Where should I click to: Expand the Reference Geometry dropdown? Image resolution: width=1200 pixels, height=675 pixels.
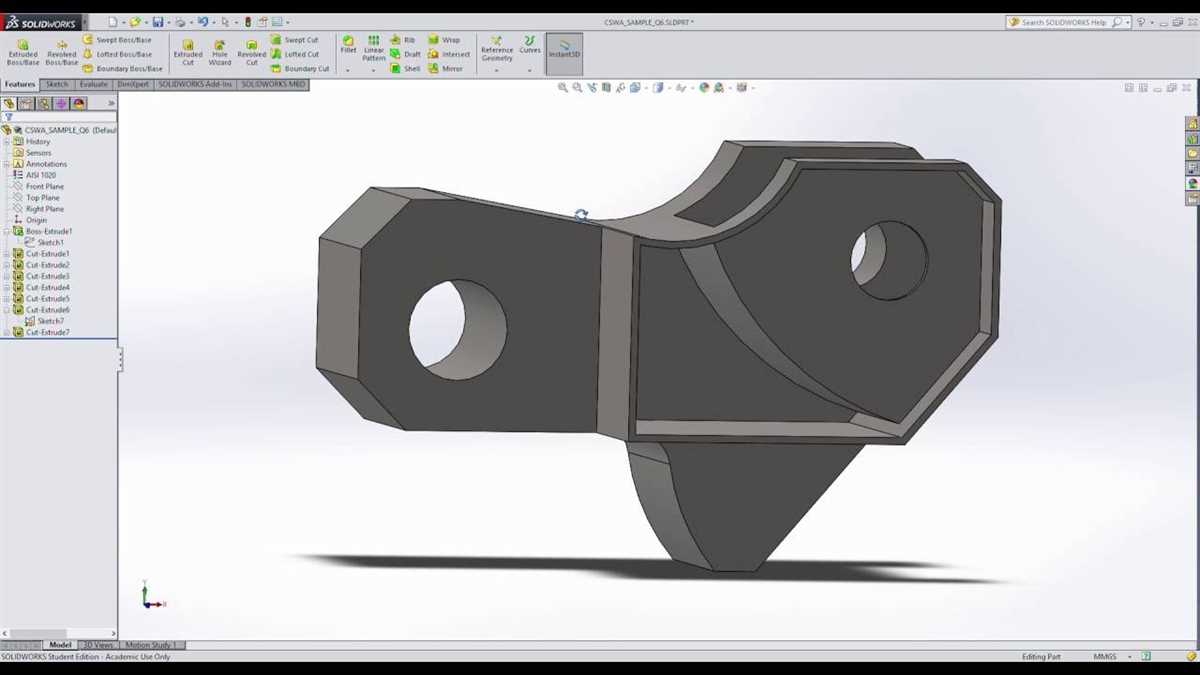pyautogui.click(x=496, y=71)
